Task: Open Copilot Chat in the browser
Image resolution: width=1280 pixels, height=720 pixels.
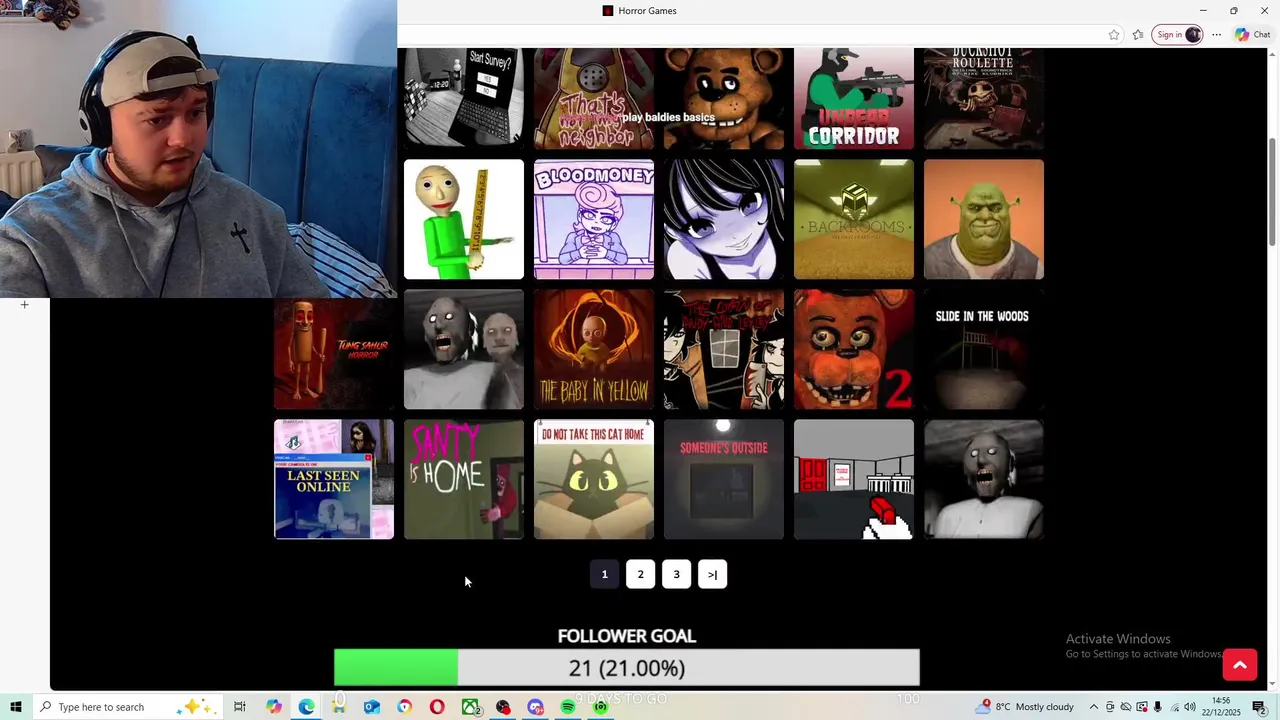Action: tap(1252, 34)
